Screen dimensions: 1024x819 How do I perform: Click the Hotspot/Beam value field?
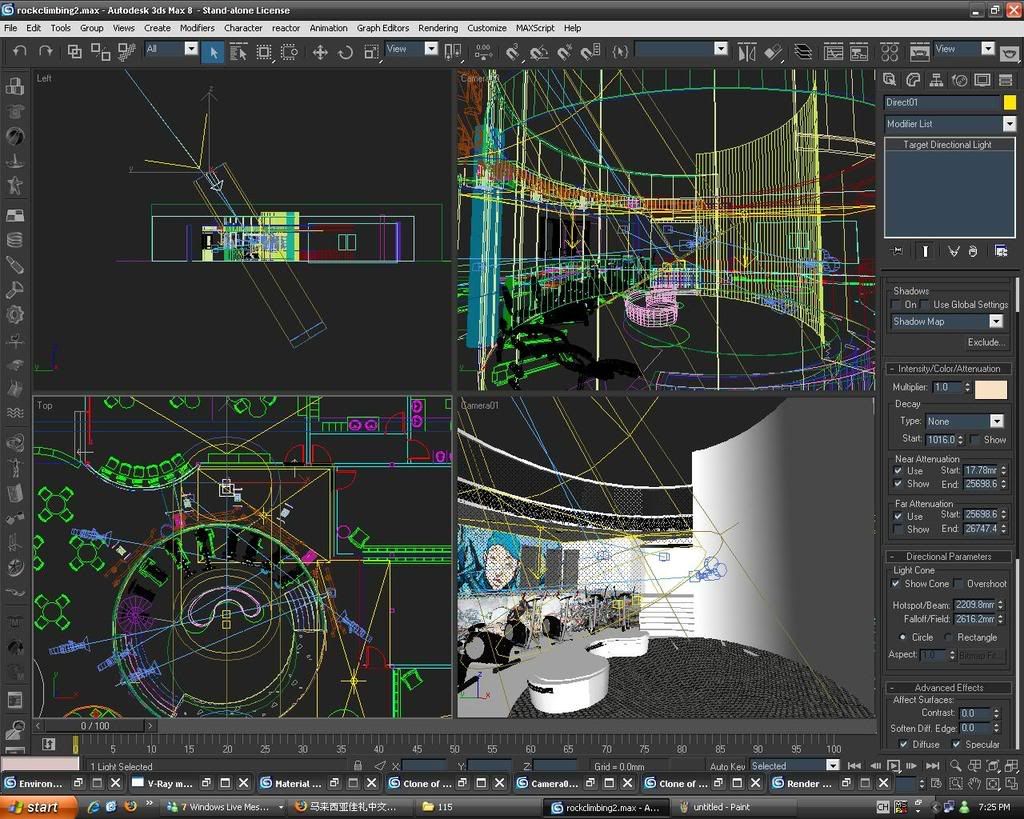[973, 605]
